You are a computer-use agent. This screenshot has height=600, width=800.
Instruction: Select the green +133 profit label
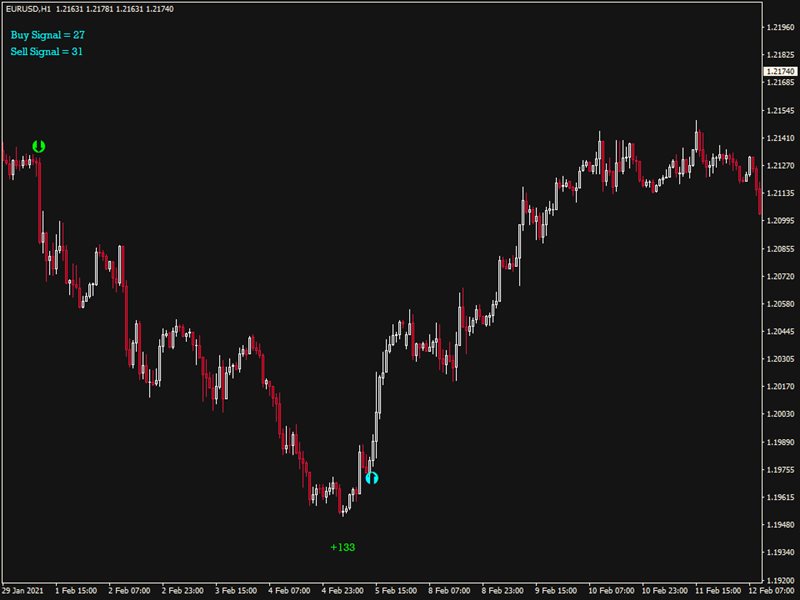tap(343, 547)
